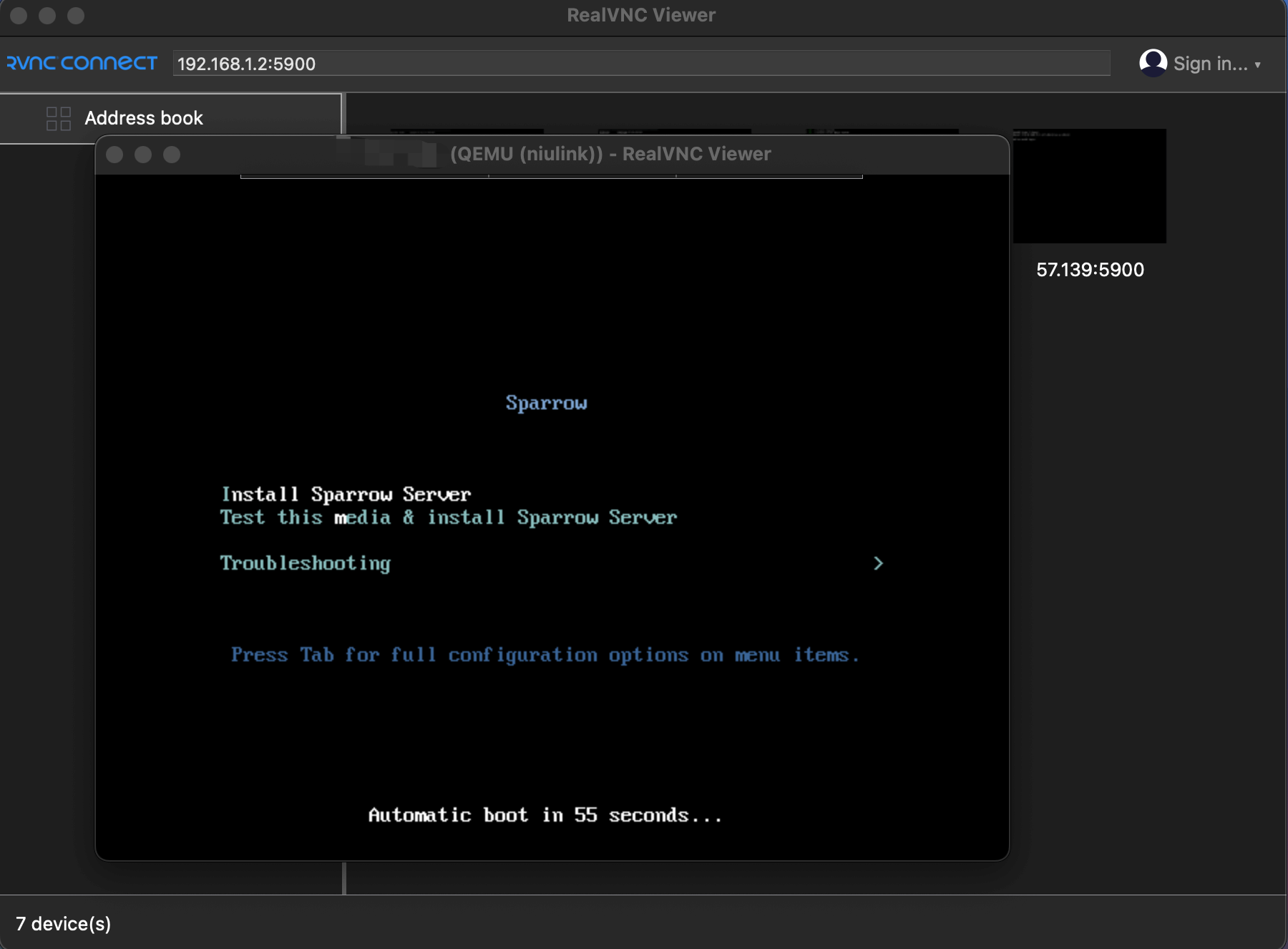This screenshot has height=949, width=1288.
Task: Select Test this media & install Sparrow Server
Action: 448,517
